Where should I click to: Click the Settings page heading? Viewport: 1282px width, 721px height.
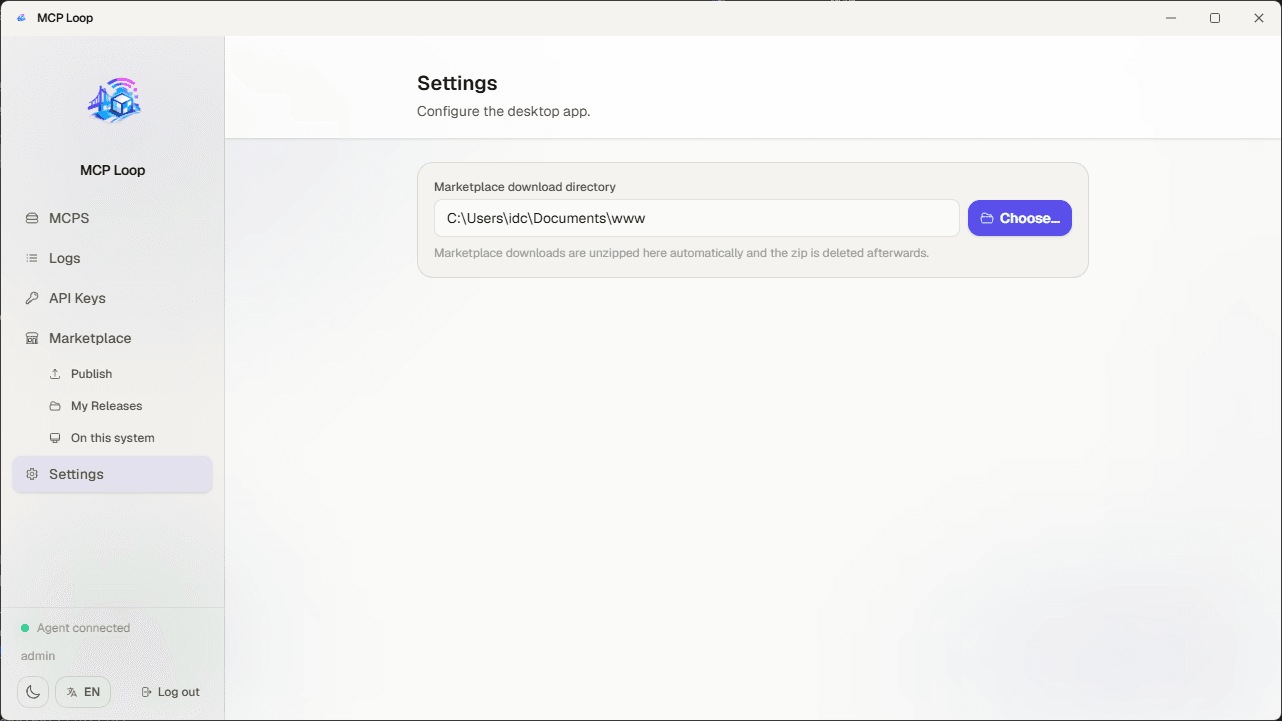(x=457, y=83)
